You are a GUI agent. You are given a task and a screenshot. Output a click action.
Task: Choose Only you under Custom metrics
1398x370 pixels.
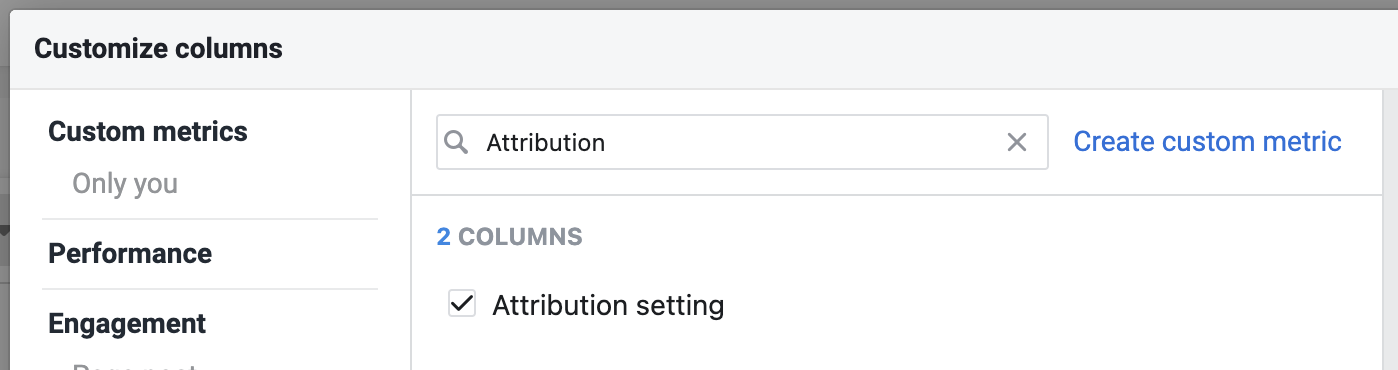click(125, 184)
